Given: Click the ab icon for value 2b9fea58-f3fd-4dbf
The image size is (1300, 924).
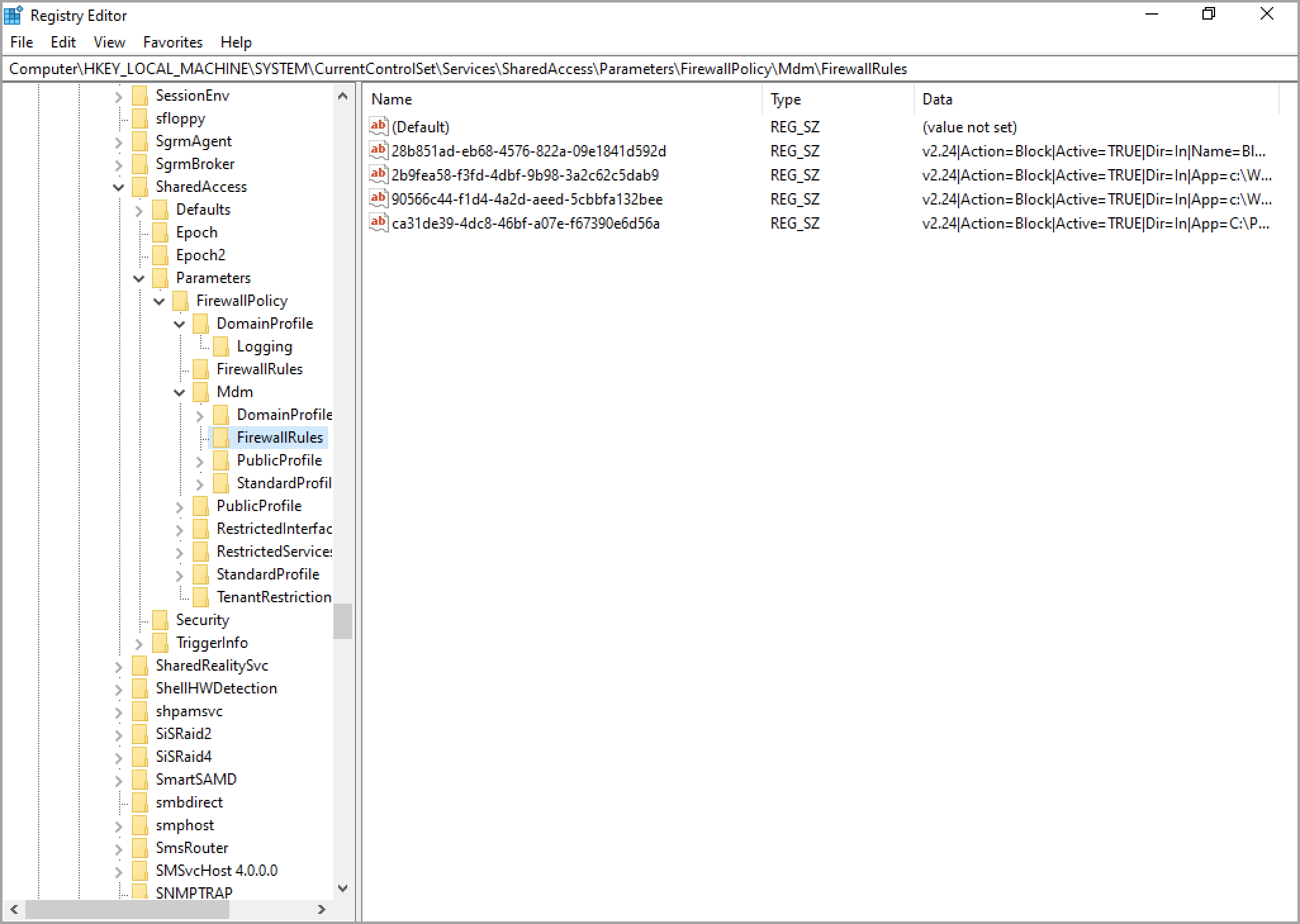Looking at the screenshot, I should pyautogui.click(x=378, y=175).
